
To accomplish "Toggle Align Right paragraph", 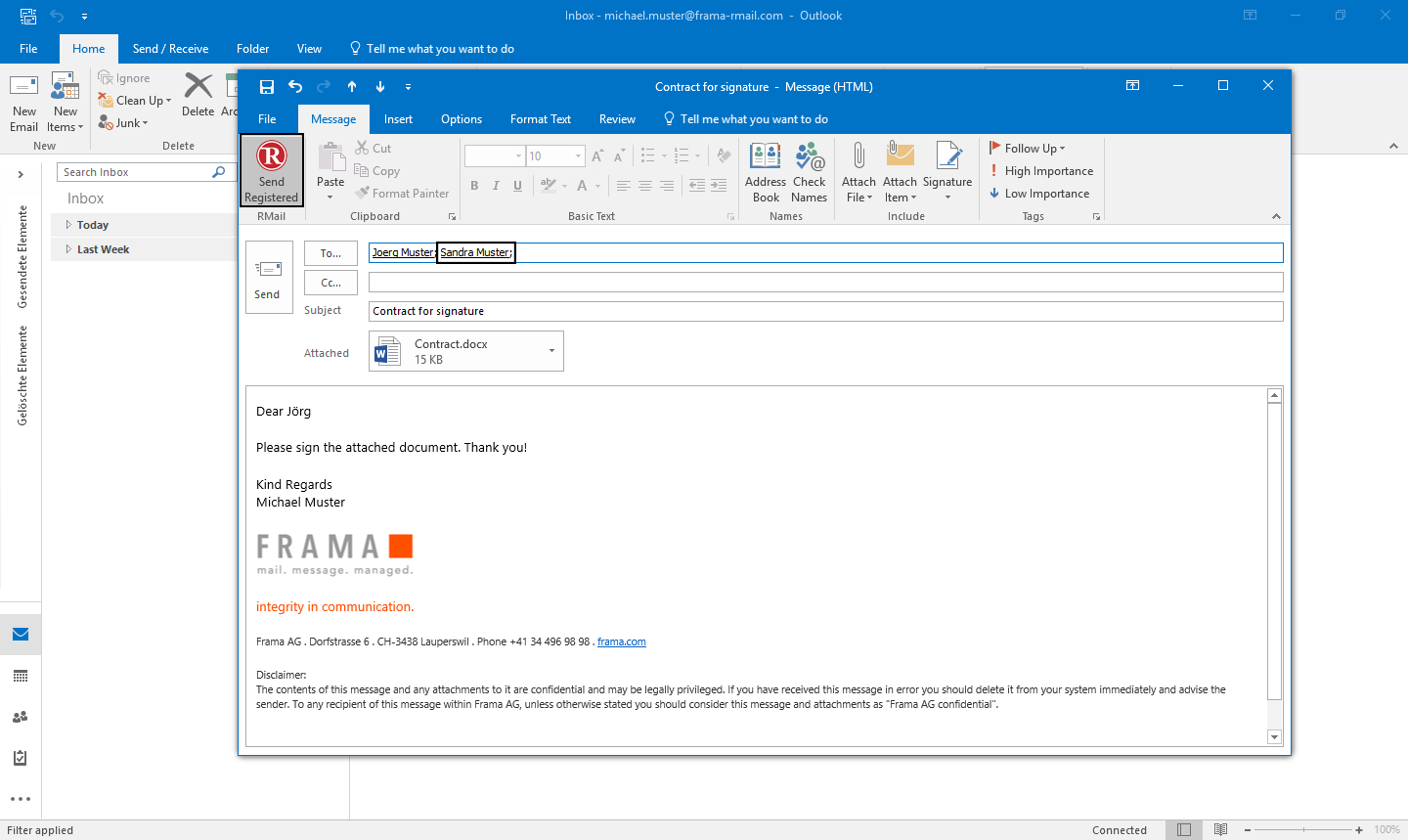I will [x=667, y=186].
